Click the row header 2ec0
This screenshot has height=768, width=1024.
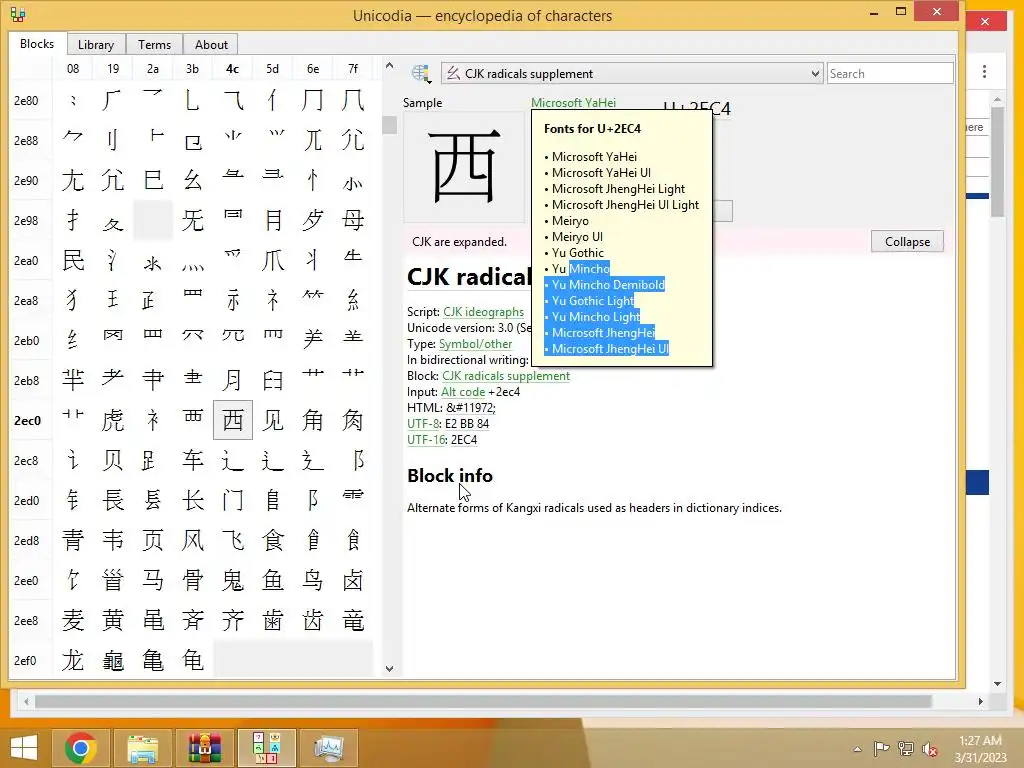[27, 421]
